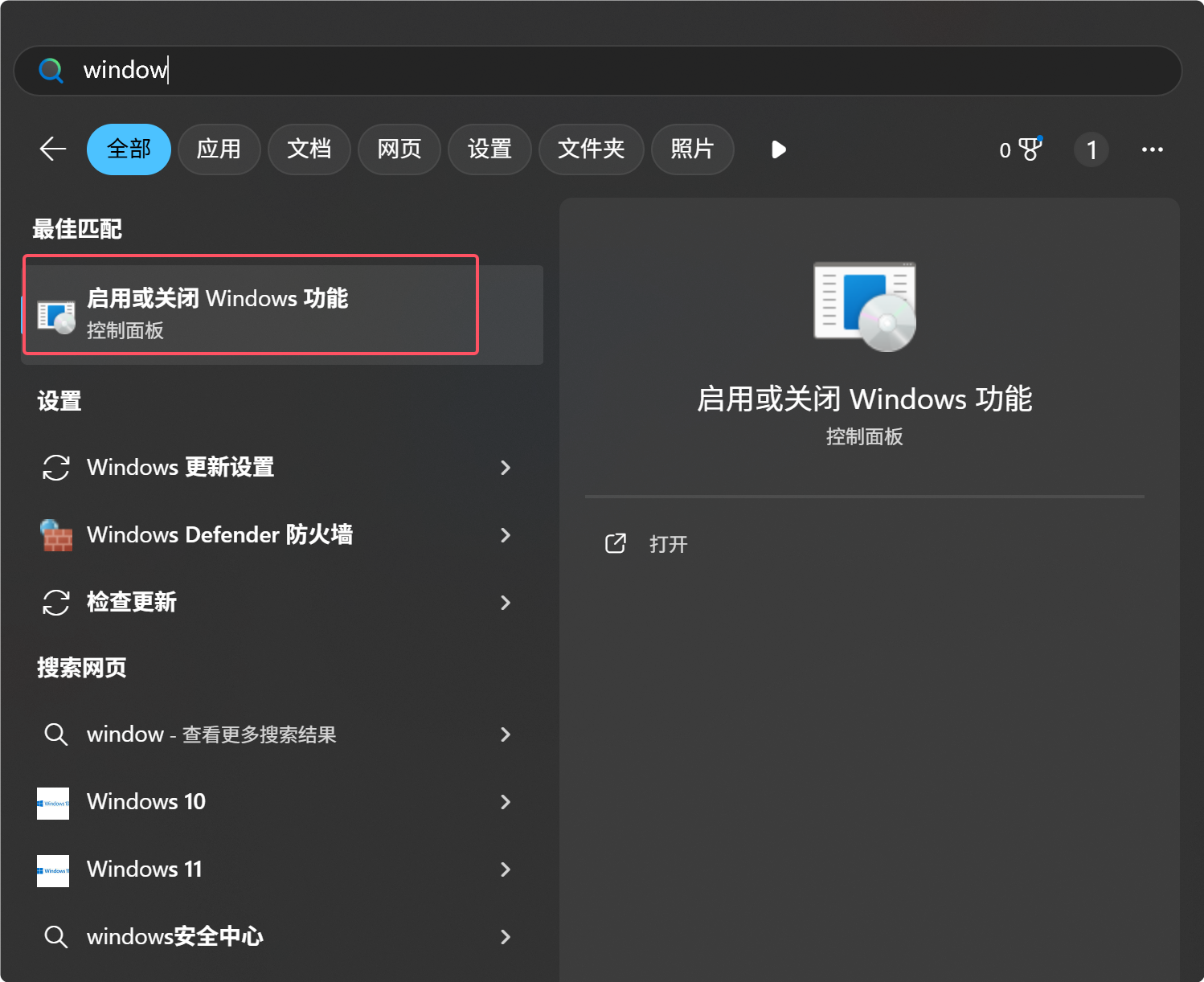Screen dimensions: 1204x982
Task: Switch to the 应用 filter tab
Action: pos(219,149)
